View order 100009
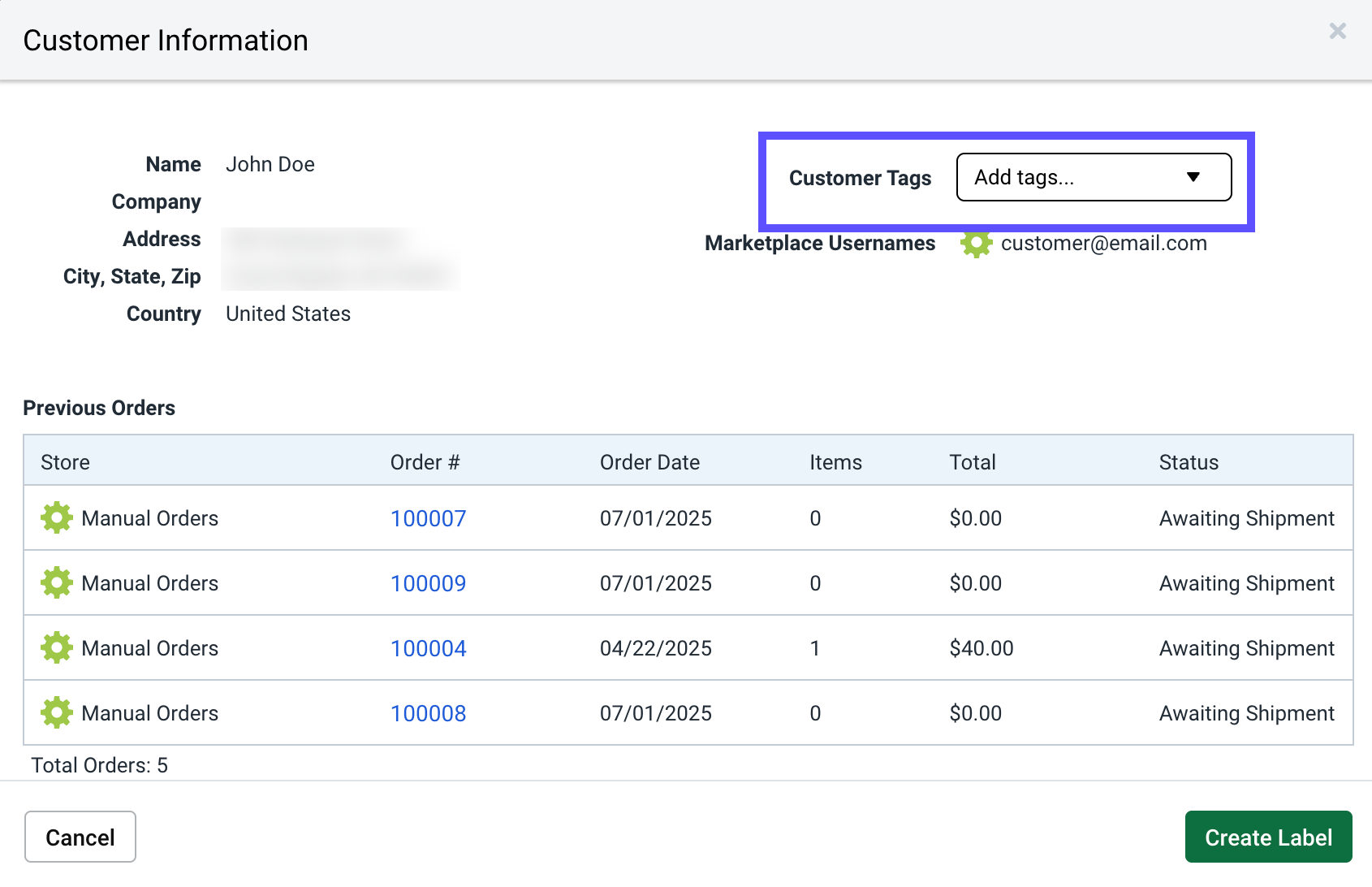The height and width of the screenshot is (887, 1372). pyautogui.click(x=428, y=582)
